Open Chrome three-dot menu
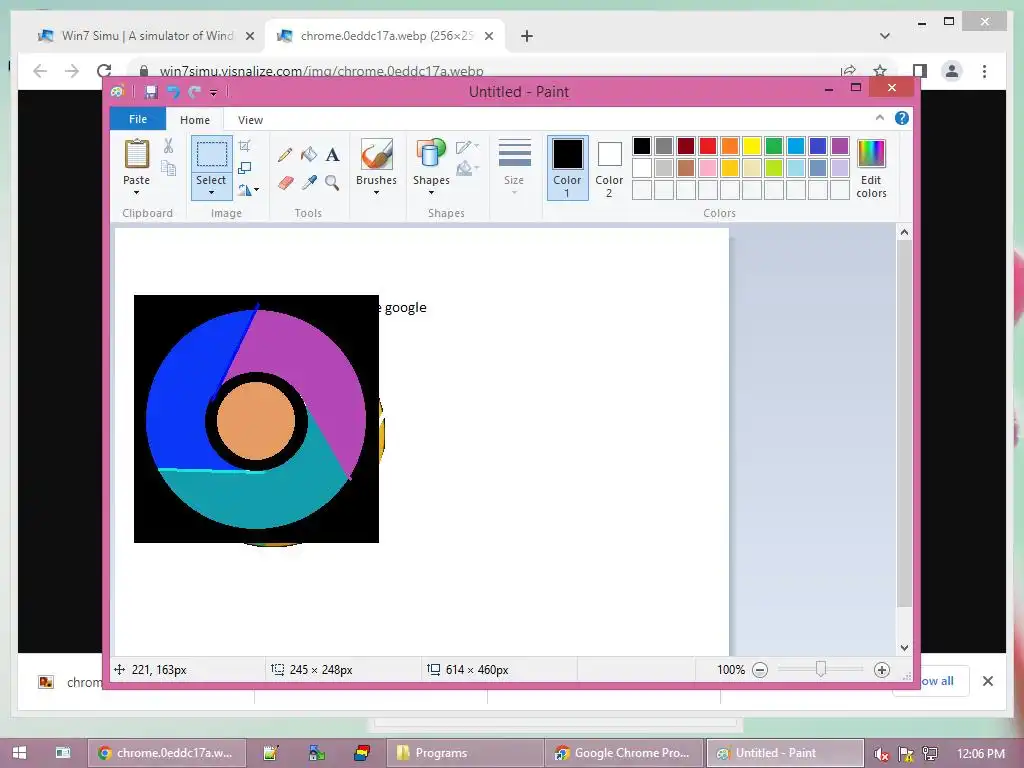1024x768 pixels. pyautogui.click(x=984, y=71)
